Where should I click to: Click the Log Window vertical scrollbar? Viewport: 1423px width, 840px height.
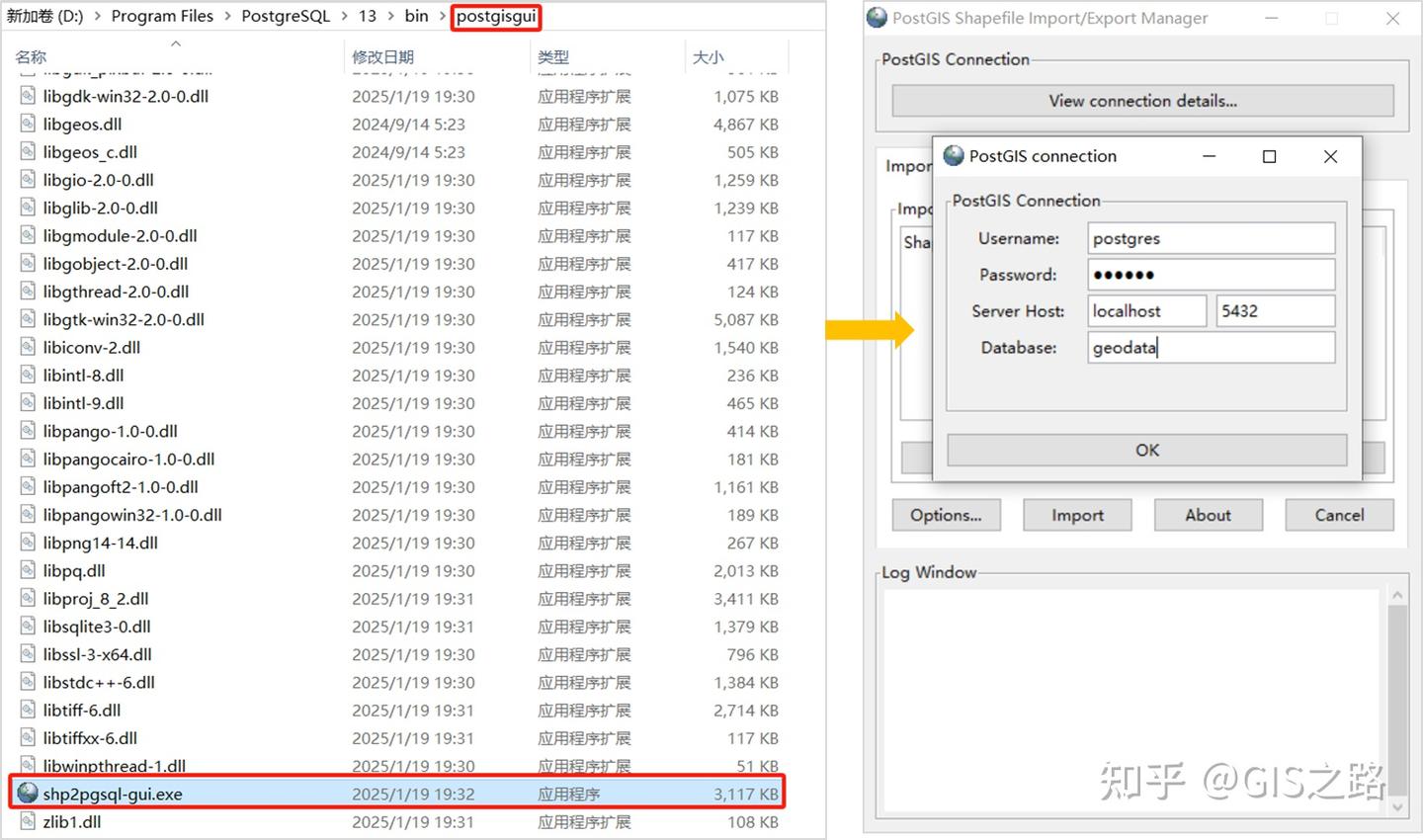click(1397, 701)
